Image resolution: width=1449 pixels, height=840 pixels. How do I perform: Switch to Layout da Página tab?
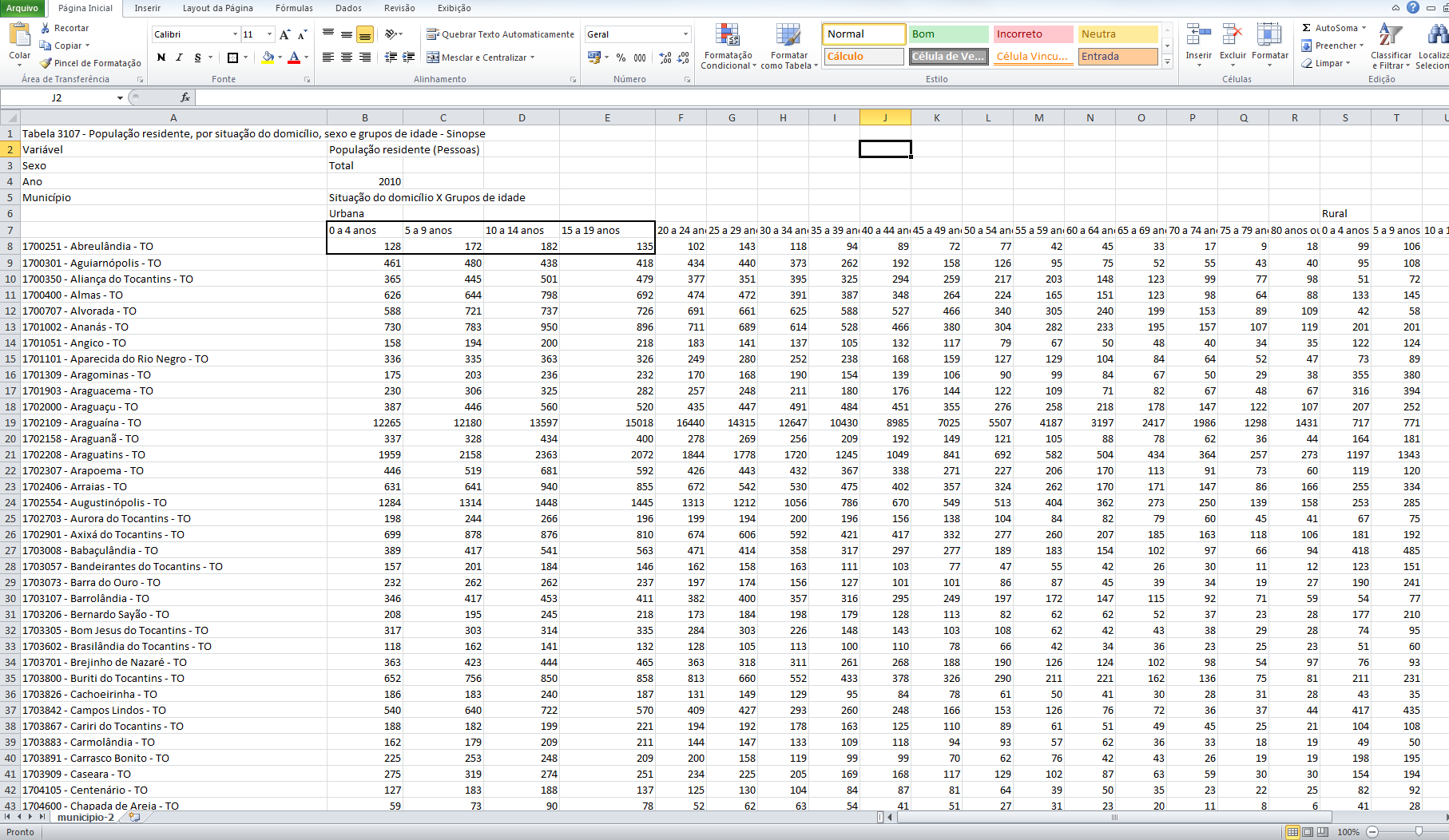point(217,8)
